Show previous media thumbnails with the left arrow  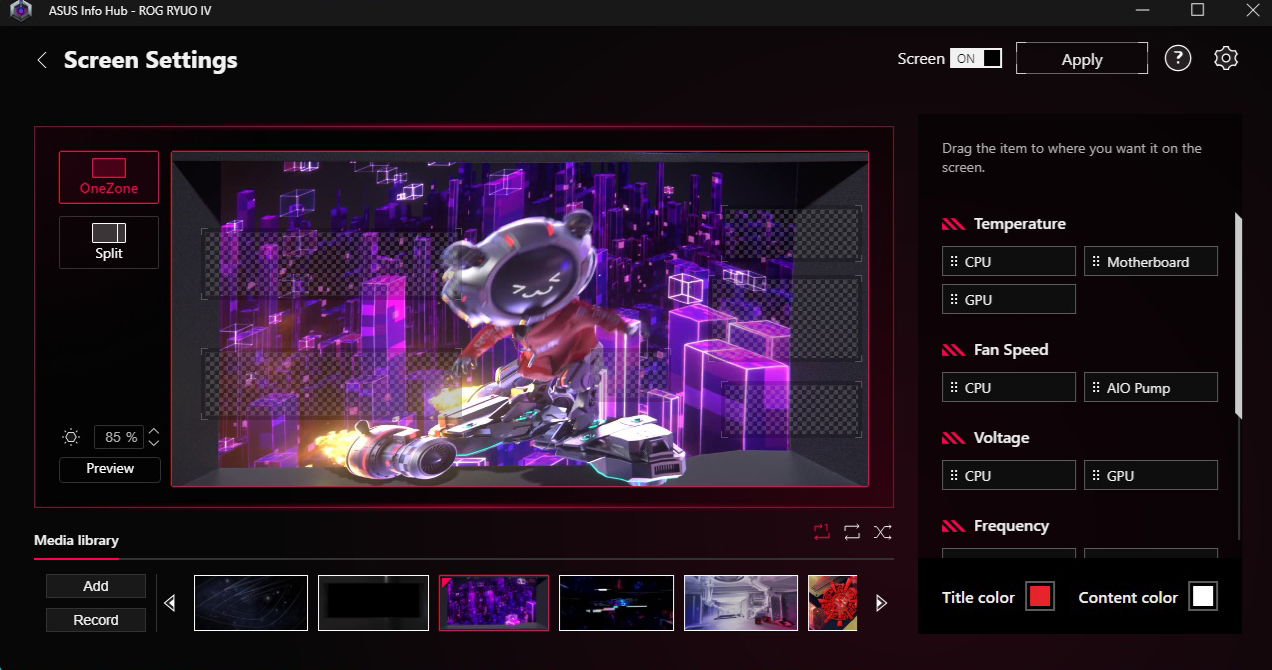[x=170, y=603]
